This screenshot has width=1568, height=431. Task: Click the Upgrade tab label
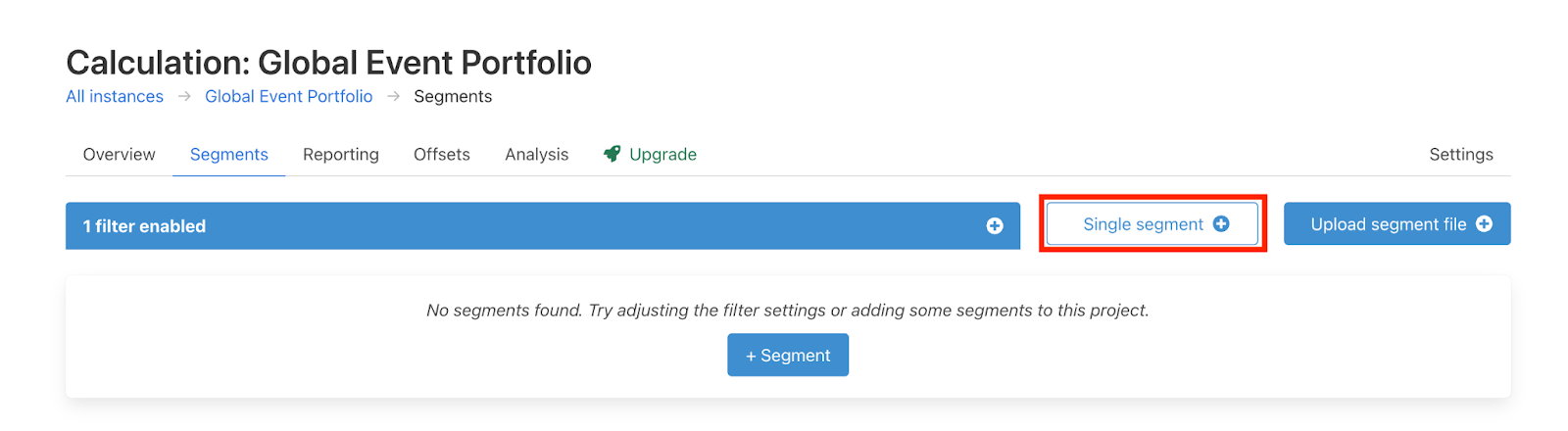pyautogui.click(x=662, y=155)
